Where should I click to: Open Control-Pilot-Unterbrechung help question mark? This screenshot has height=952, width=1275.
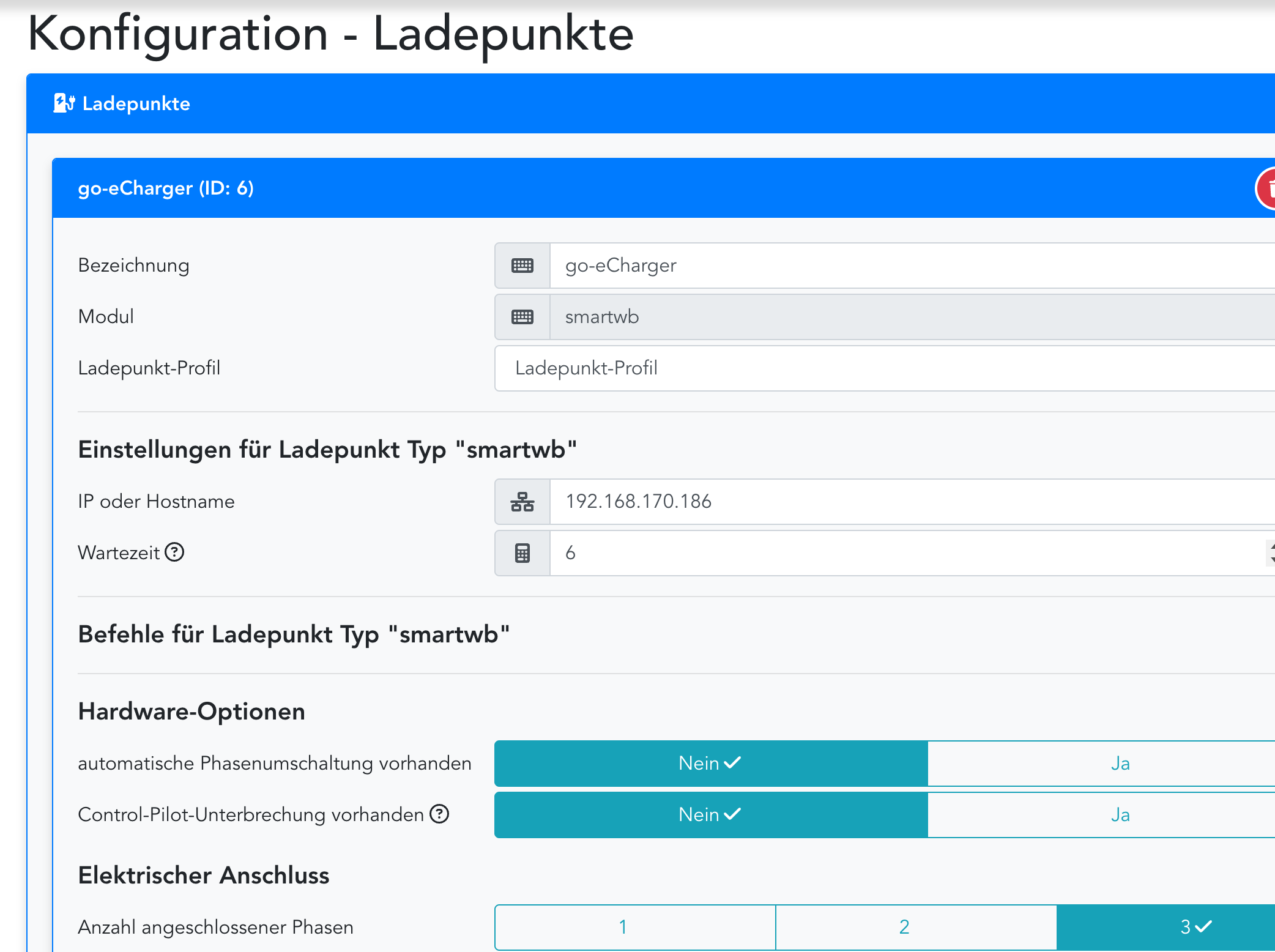pyautogui.click(x=439, y=814)
